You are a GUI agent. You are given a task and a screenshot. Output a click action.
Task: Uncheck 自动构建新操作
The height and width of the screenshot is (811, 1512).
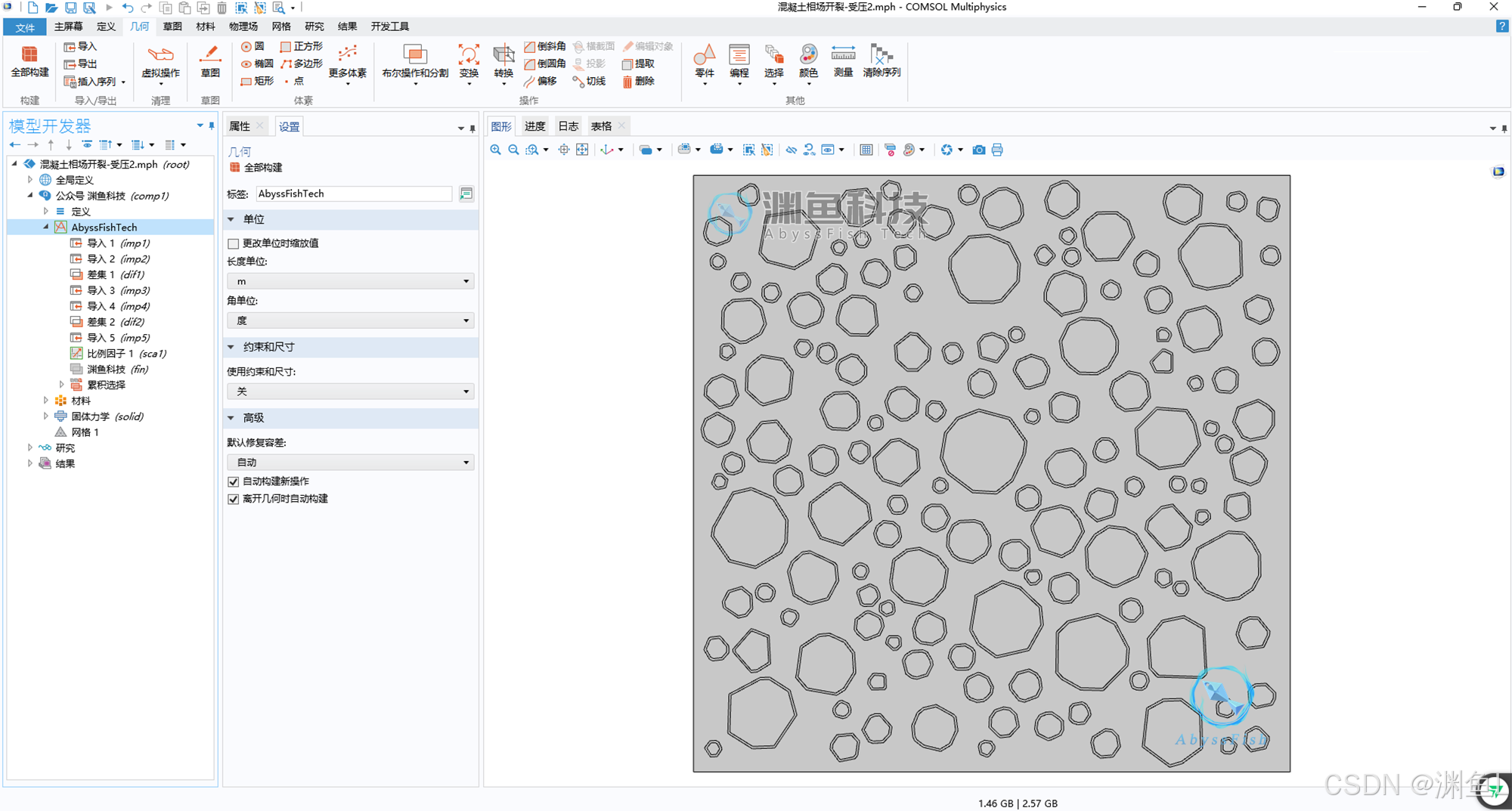pos(233,481)
